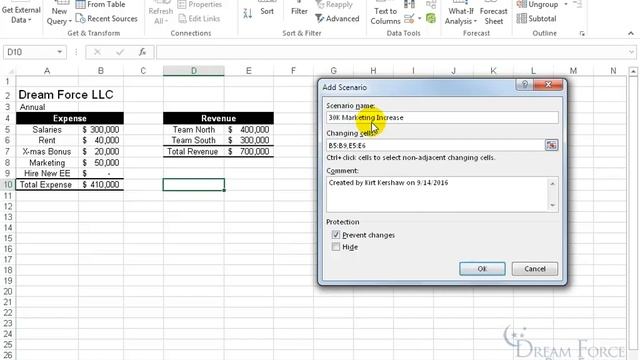Click OK in Add Scenario
640x360 pixels.
482,269
